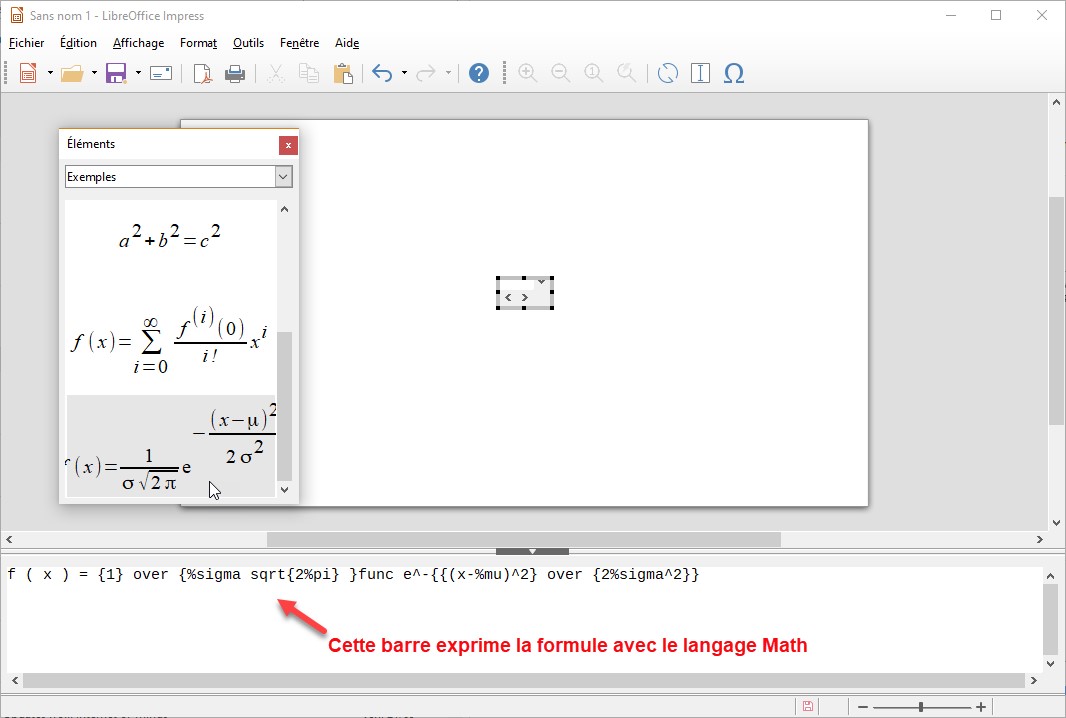
Task: Open the Format menu
Action: (x=198, y=43)
